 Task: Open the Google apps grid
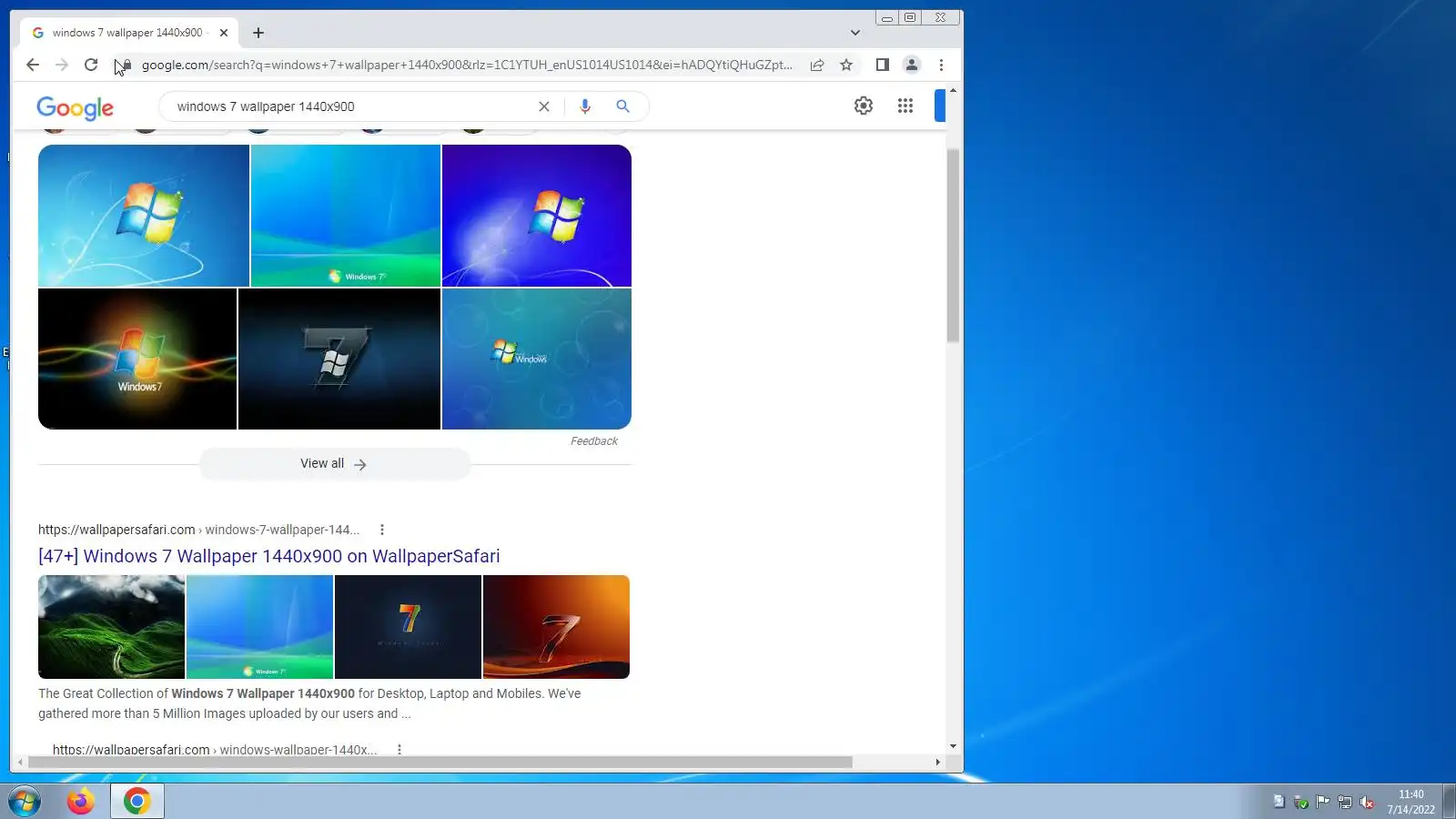click(905, 106)
